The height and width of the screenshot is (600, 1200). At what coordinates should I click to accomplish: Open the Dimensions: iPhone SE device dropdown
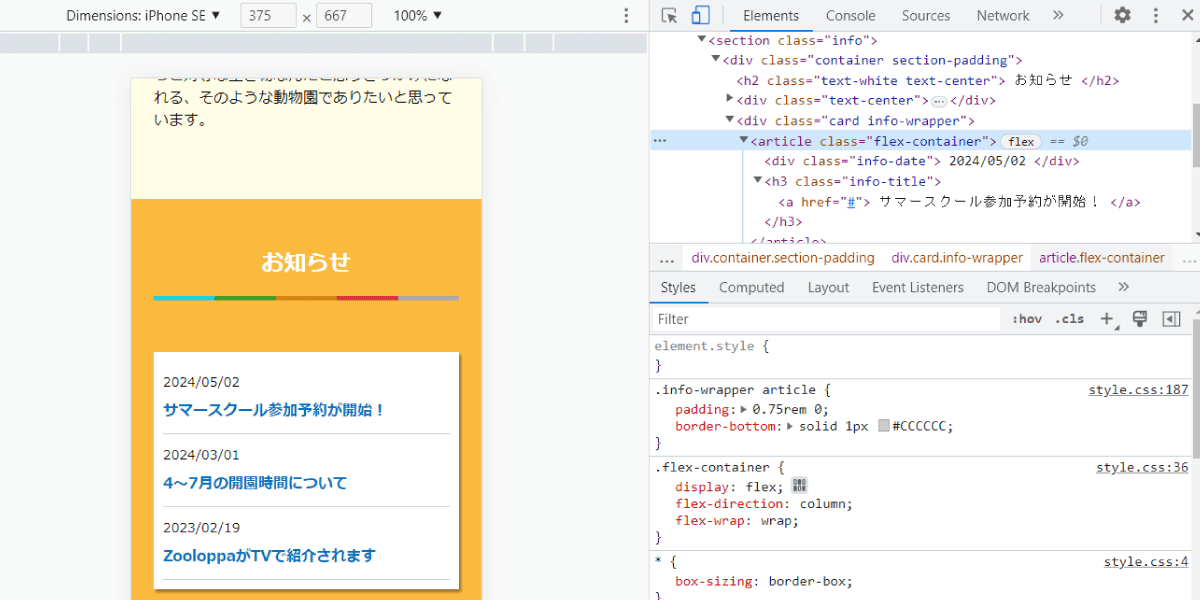[x=143, y=15]
